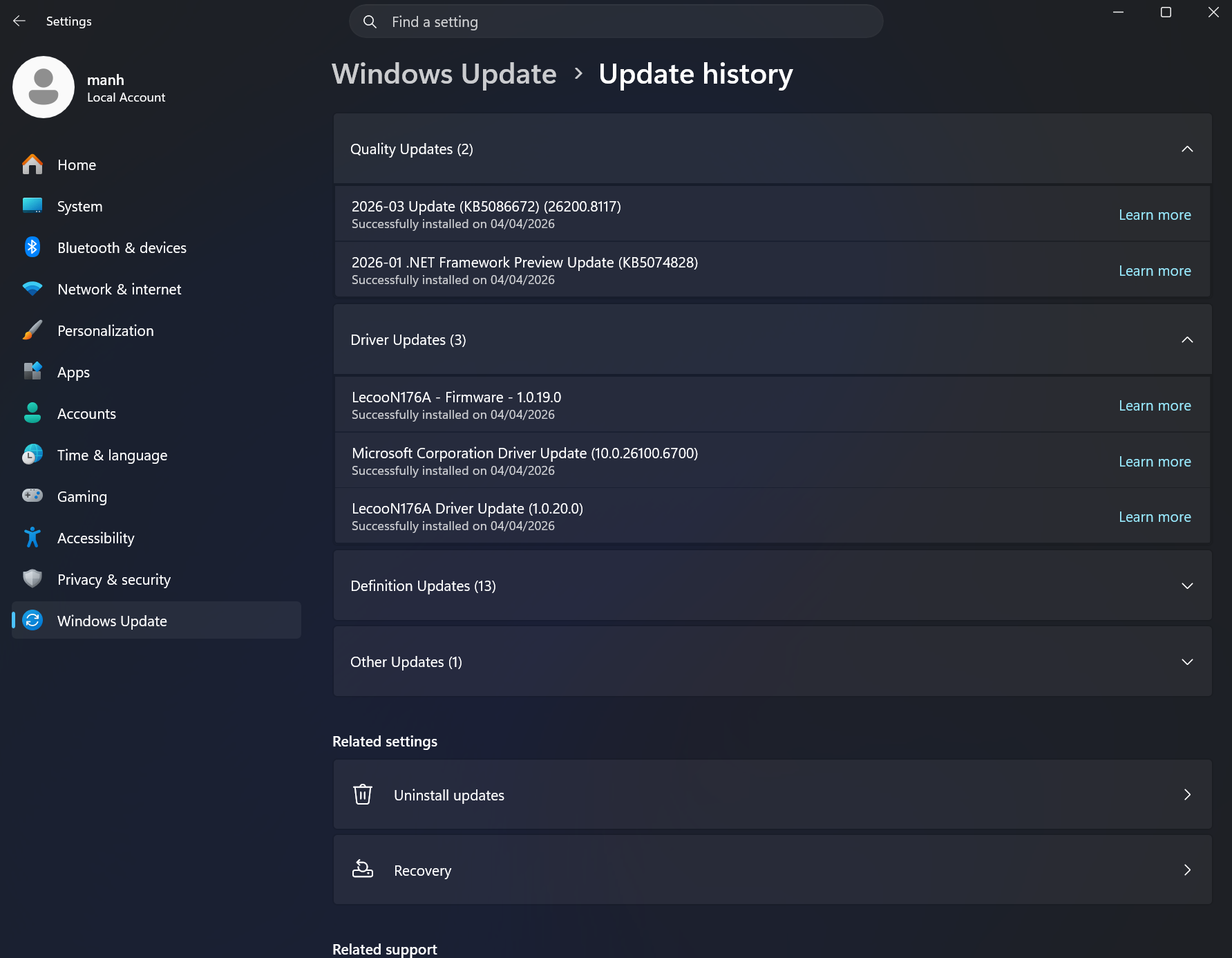The height and width of the screenshot is (958, 1232).
Task: Click the Home icon in sidebar
Action: coord(32,165)
